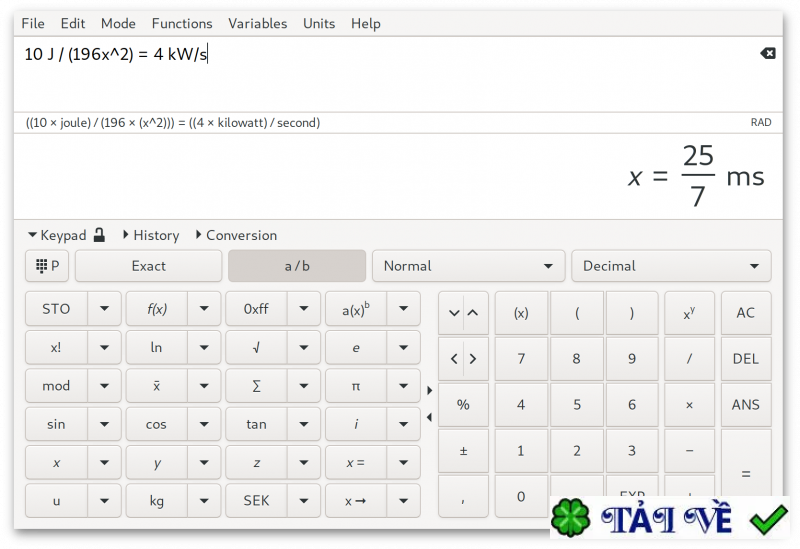Screen dimensions: 800x549
Task: Clear expression with the backspace icon
Action: 768,53
